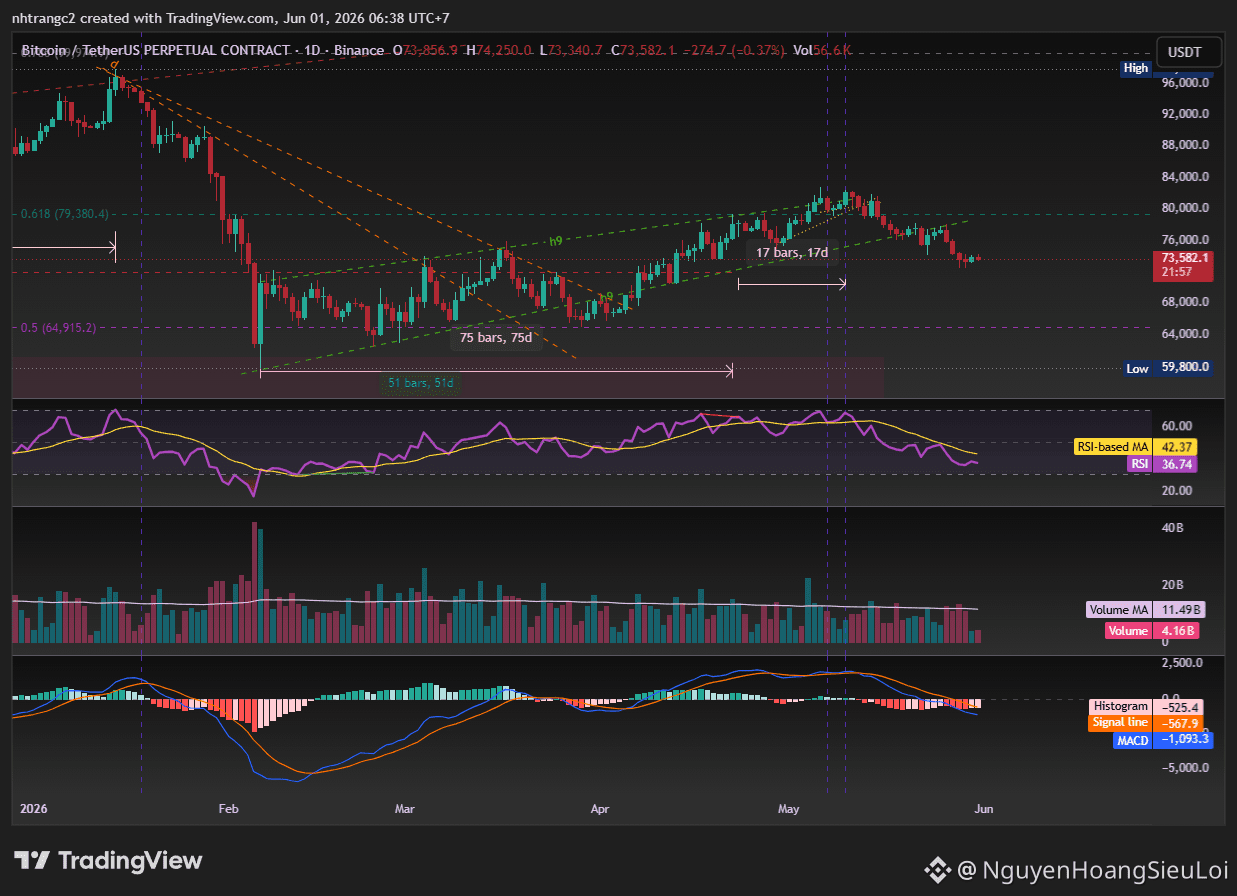Open the USDT currency selector
This screenshot has height=896, width=1237.
pyautogui.click(x=1190, y=51)
